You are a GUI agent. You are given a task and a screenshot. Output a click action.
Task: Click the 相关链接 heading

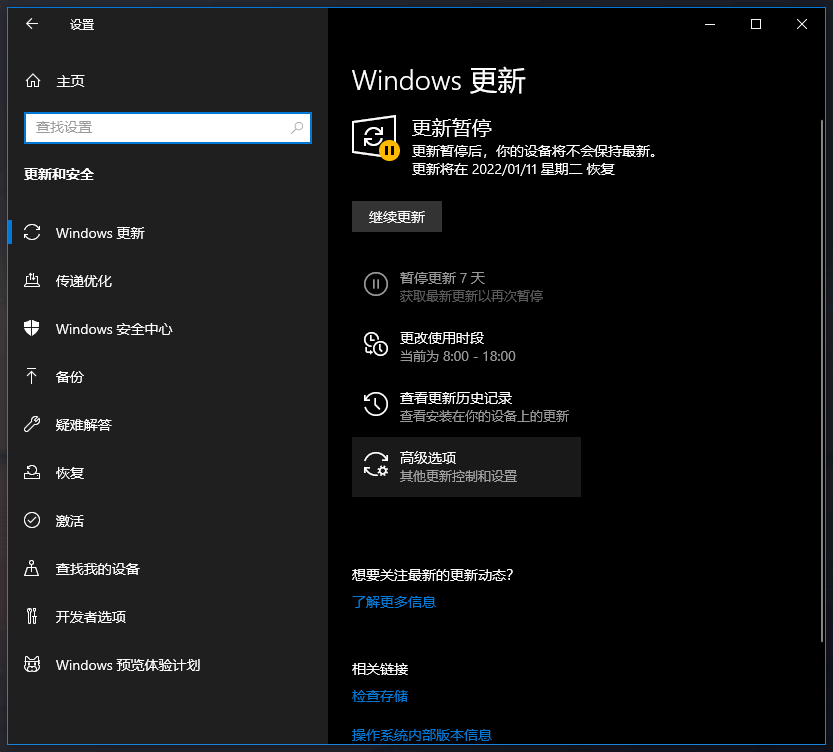click(x=380, y=669)
